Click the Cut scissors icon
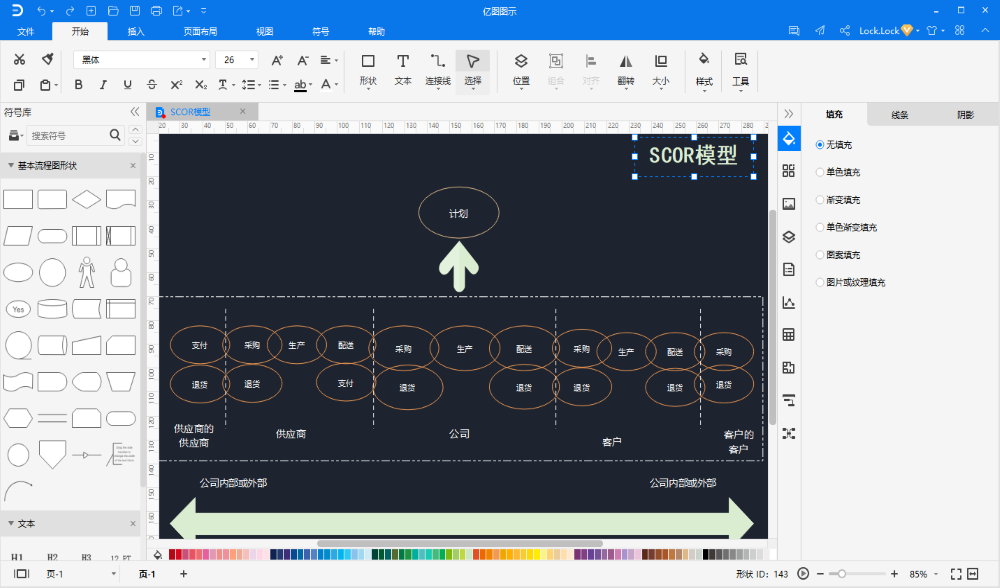 pyautogui.click(x=19, y=59)
